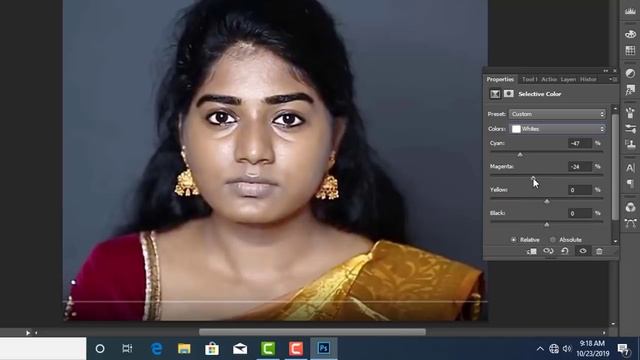This screenshot has width=640, height=360.
Task: Click the network globe tray icon
Action: 554,349
